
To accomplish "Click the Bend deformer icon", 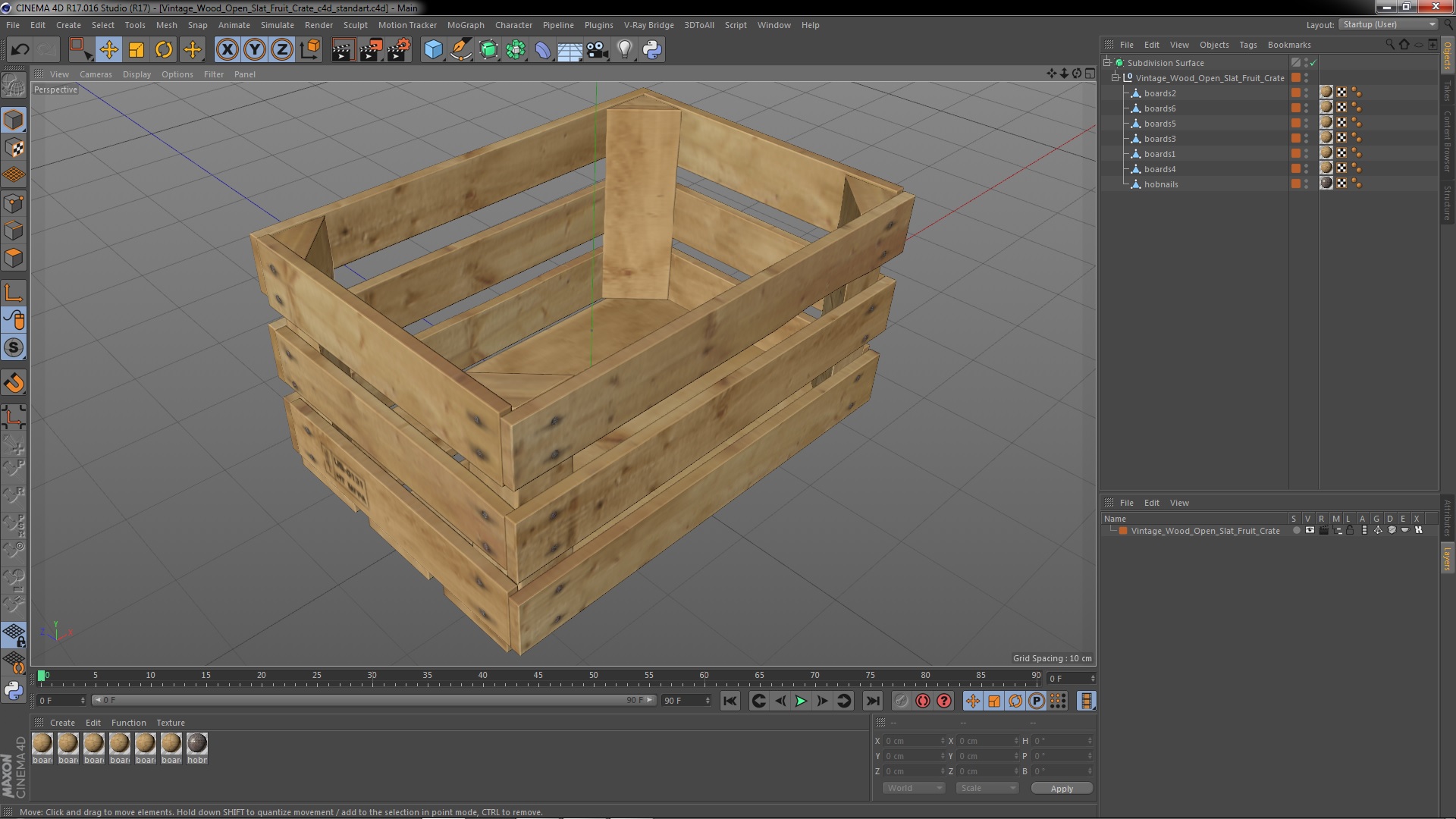I will 543,50.
